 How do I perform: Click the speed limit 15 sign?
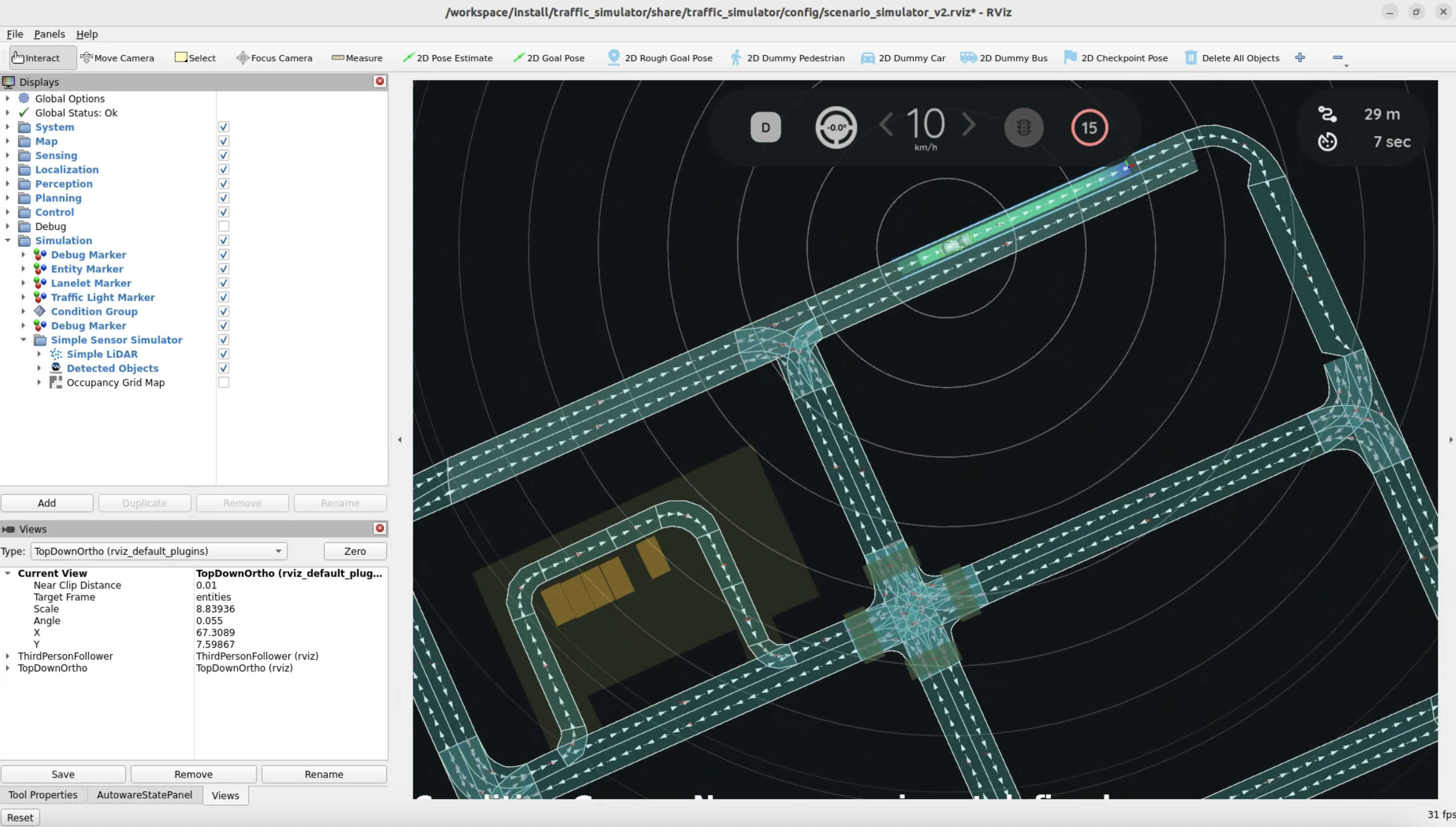pyautogui.click(x=1089, y=127)
